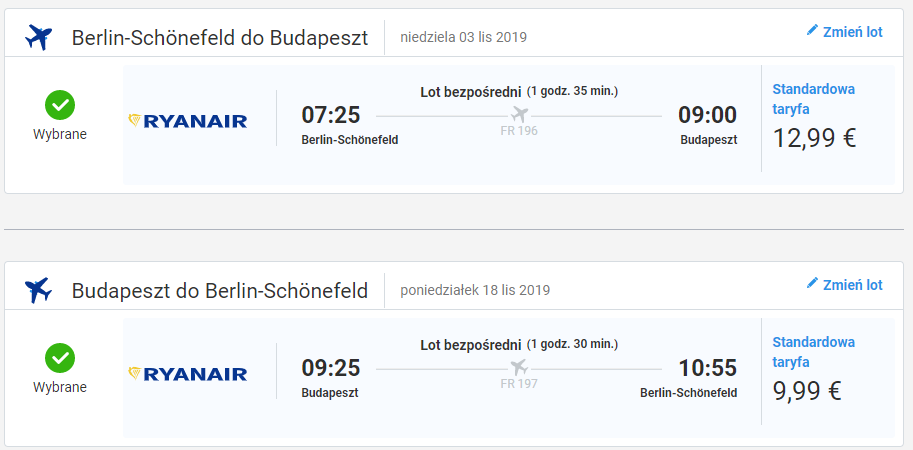The image size is (913, 450).
Task: Toggle the green Wybrane checkmark for the return flight
Action: click(x=60, y=358)
